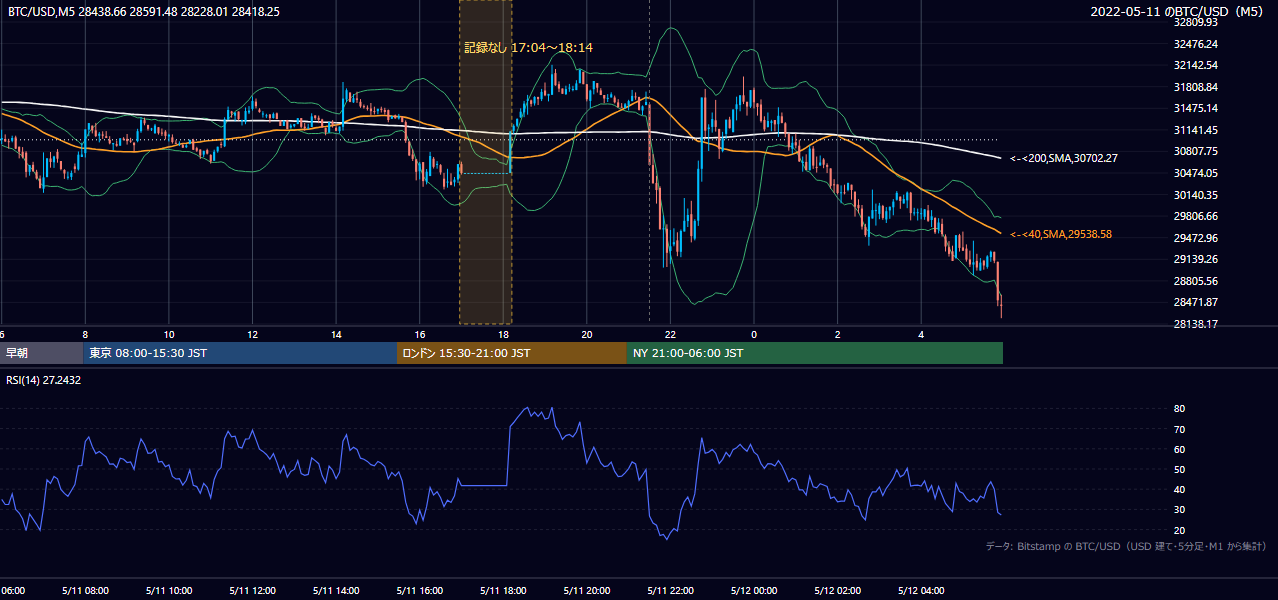Screen dimensions: 1278x600
Task: Click price axis value 28471.87
Action: [1195, 302]
